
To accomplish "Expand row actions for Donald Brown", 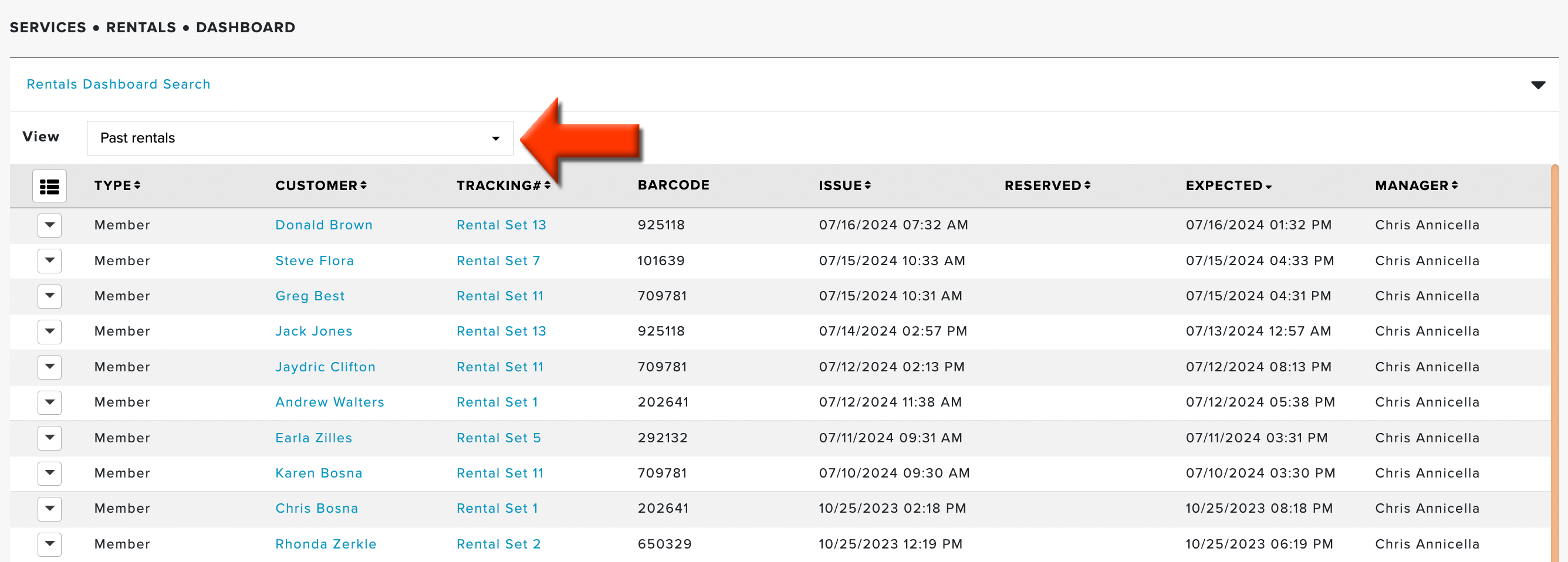I will tap(49, 226).
